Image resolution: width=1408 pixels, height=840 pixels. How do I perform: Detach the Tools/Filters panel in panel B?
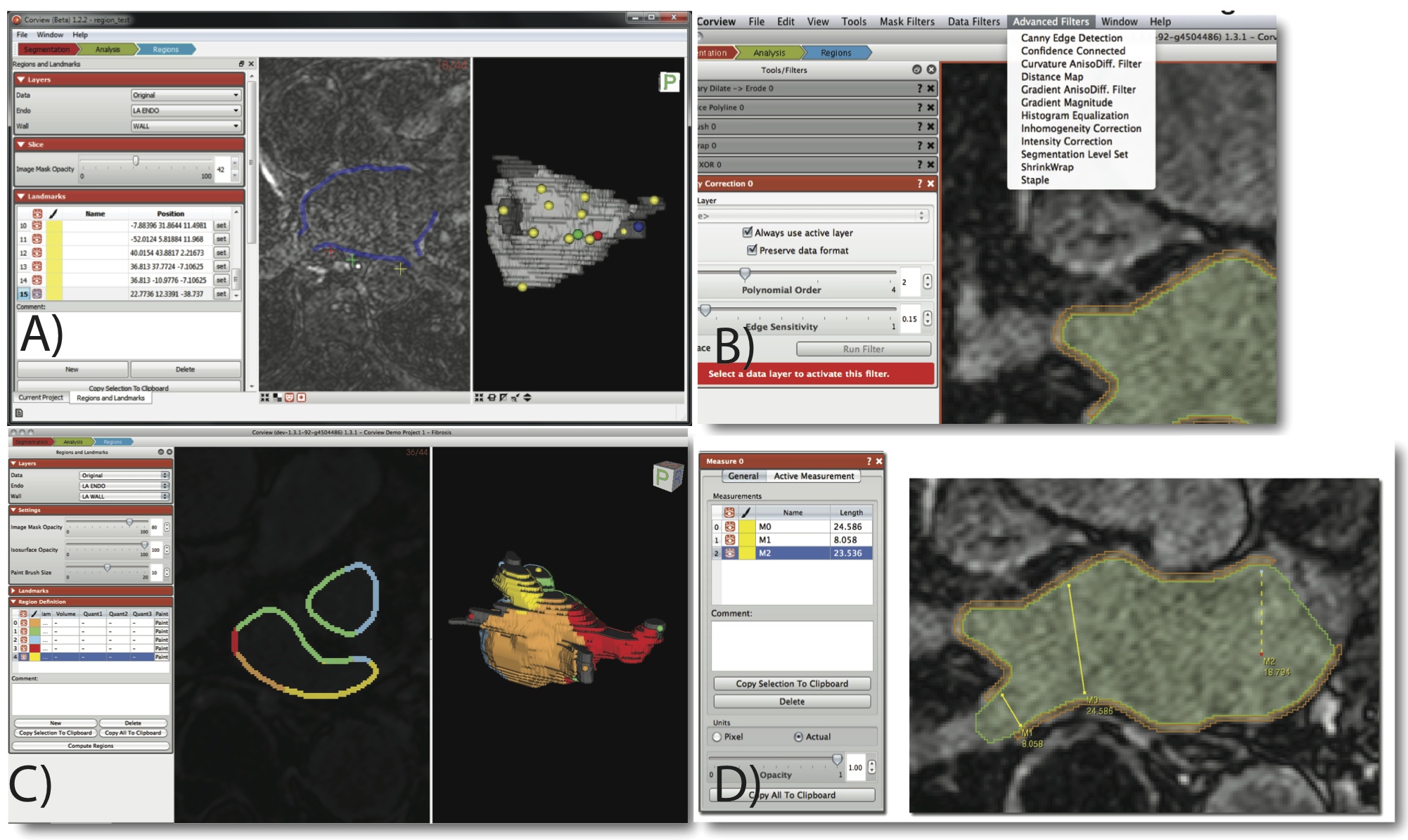916,70
